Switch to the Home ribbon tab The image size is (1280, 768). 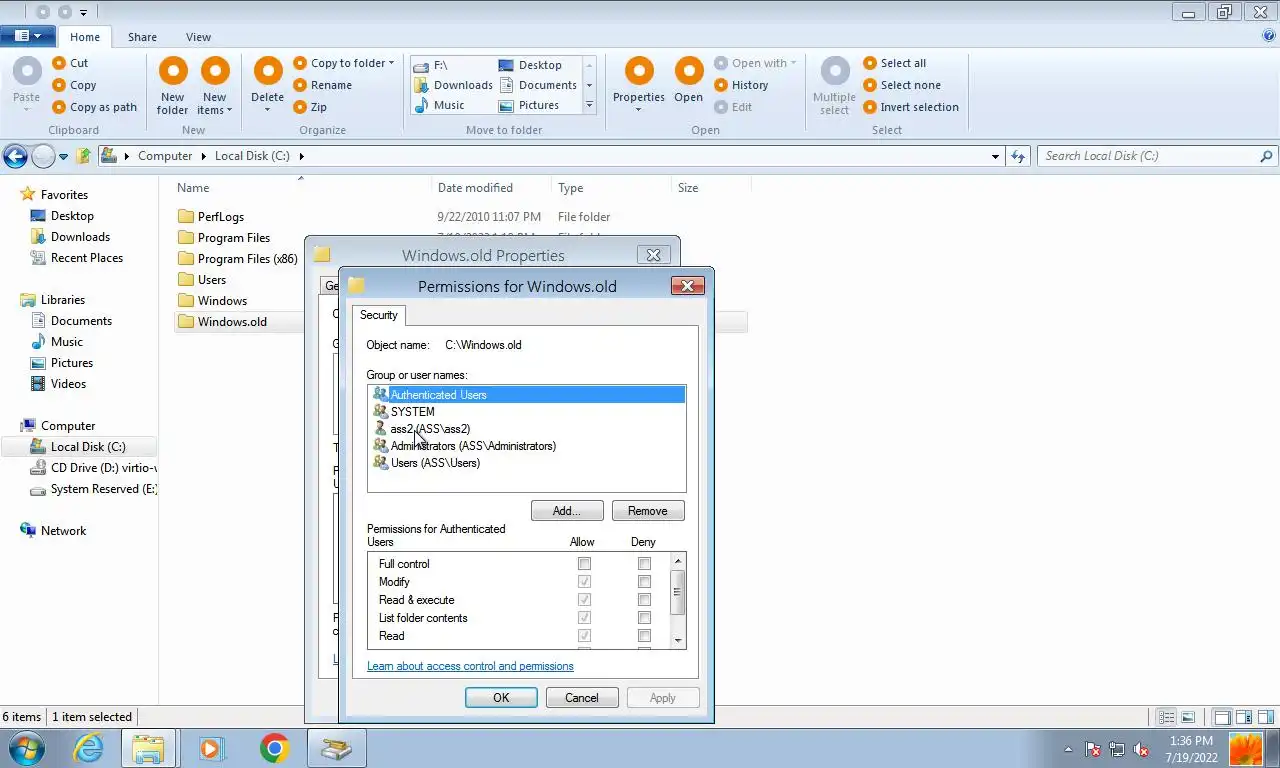point(85,37)
